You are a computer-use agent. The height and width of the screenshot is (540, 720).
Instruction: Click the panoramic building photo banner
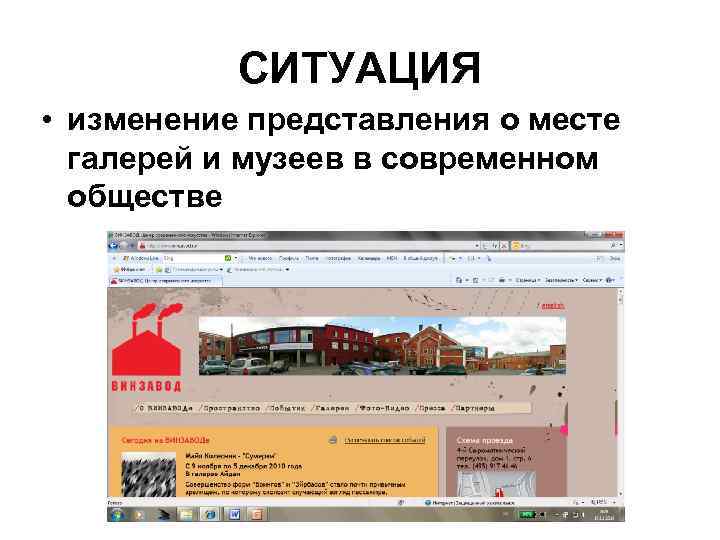(382, 346)
